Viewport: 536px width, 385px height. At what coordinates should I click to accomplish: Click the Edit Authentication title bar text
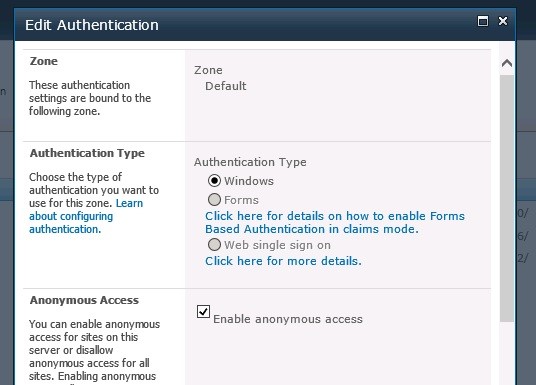pyautogui.click(x=92, y=25)
